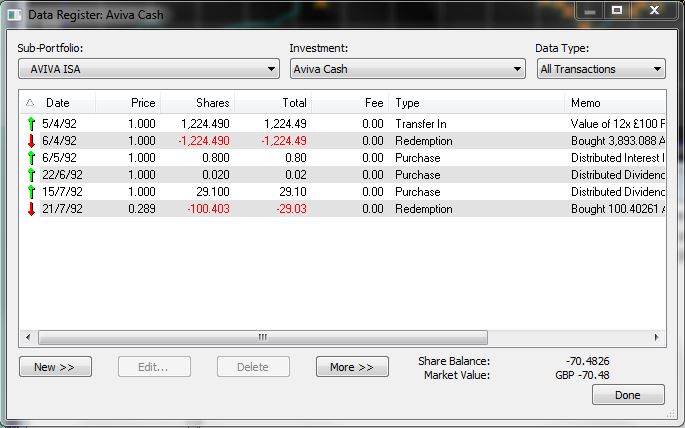Click the red -100.403 shares value

coord(208,209)
